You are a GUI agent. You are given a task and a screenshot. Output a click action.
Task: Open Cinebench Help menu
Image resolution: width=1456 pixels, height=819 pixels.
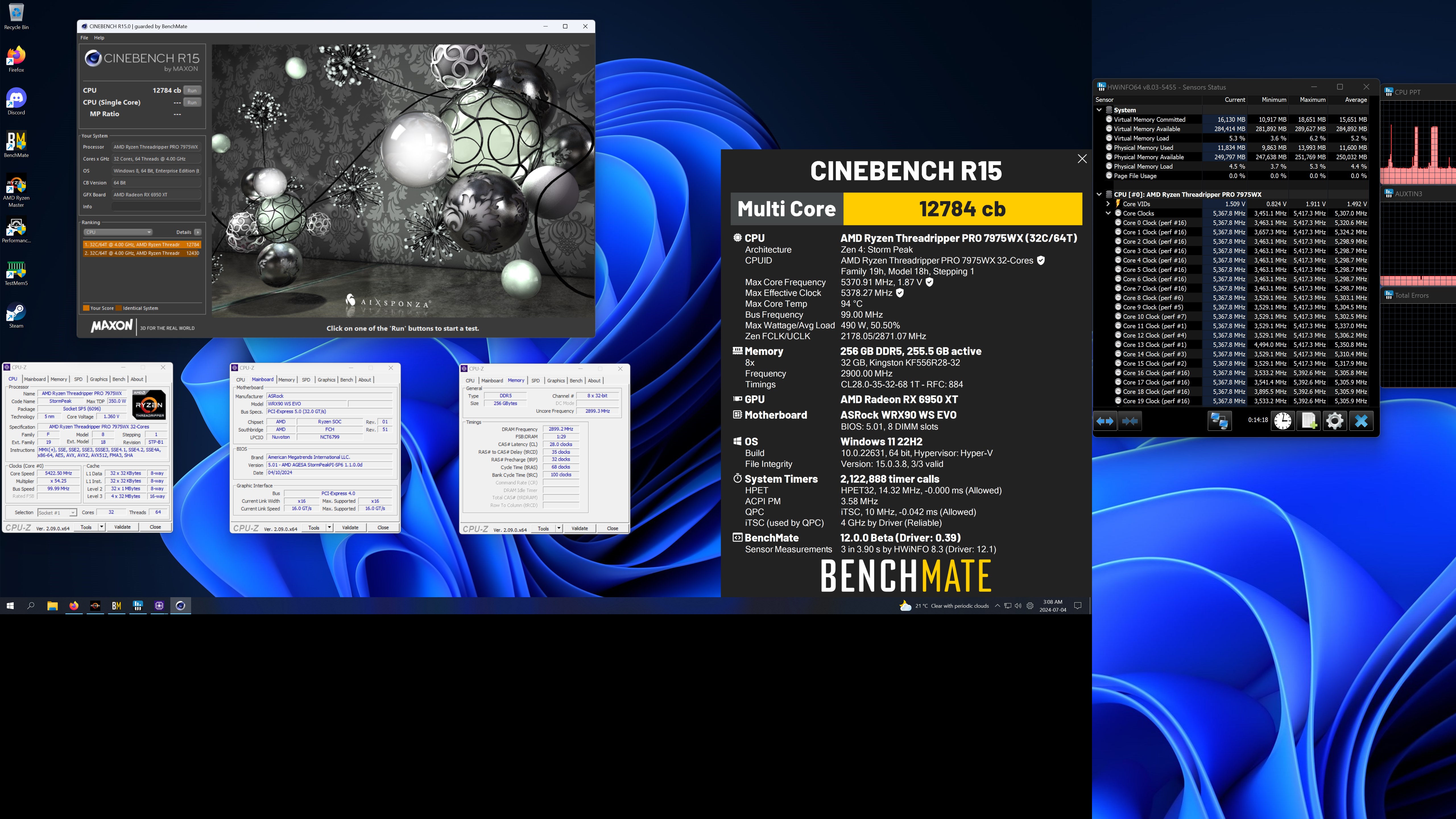[x=99, y=38]
